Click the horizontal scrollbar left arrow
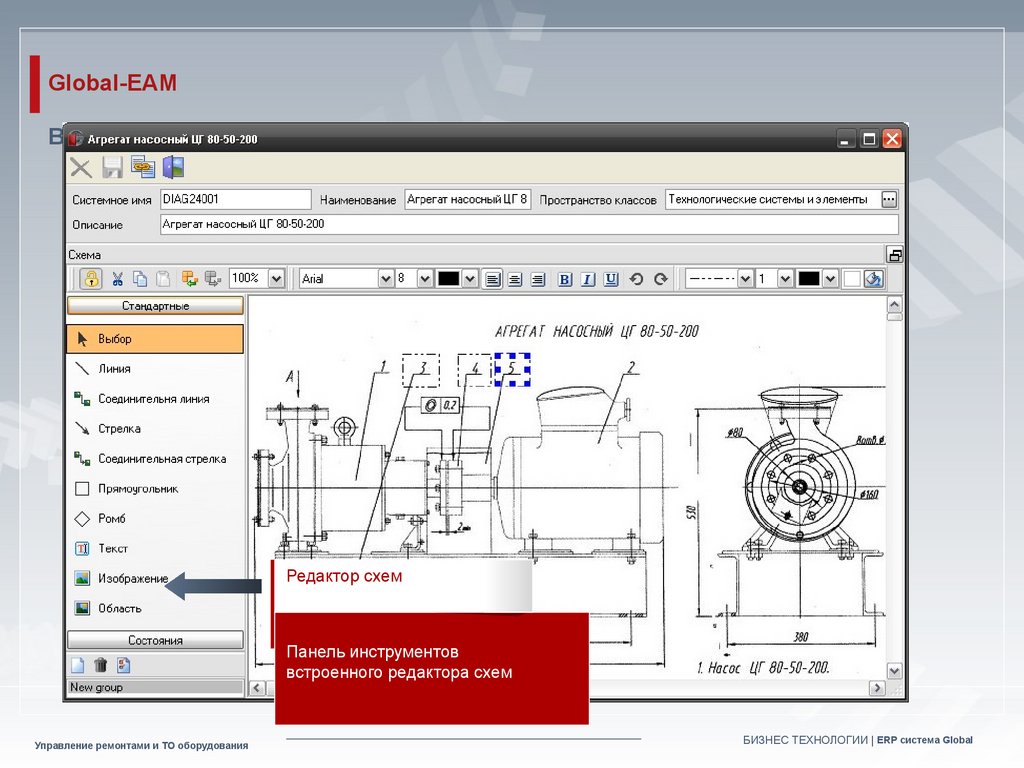This screenshot has height=768, width=1024. pos(257,688)
